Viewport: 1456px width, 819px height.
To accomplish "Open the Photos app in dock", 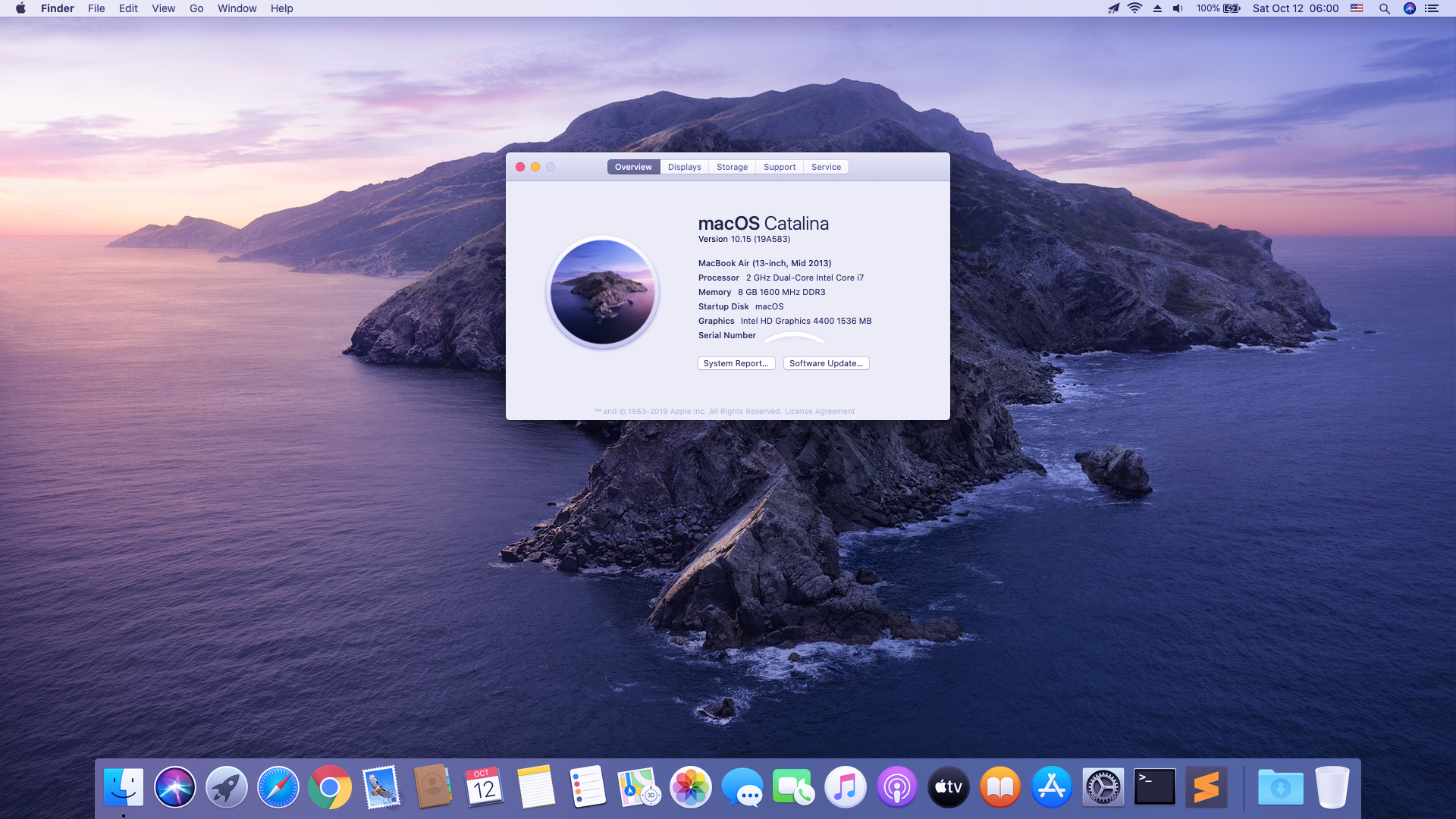I will [690, 788].
